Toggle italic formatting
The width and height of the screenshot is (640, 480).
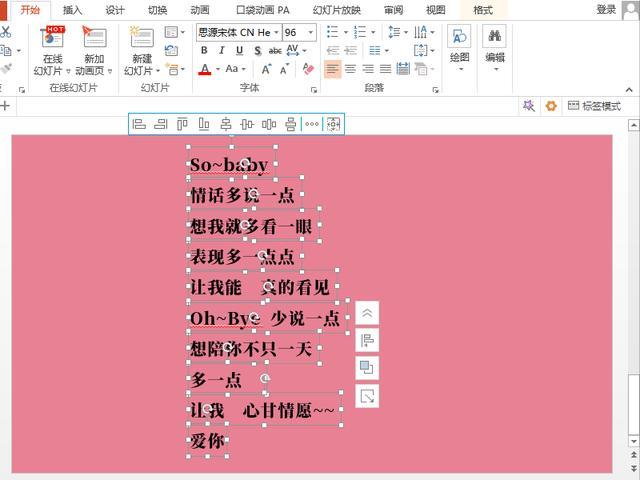(x=221, y=51)
